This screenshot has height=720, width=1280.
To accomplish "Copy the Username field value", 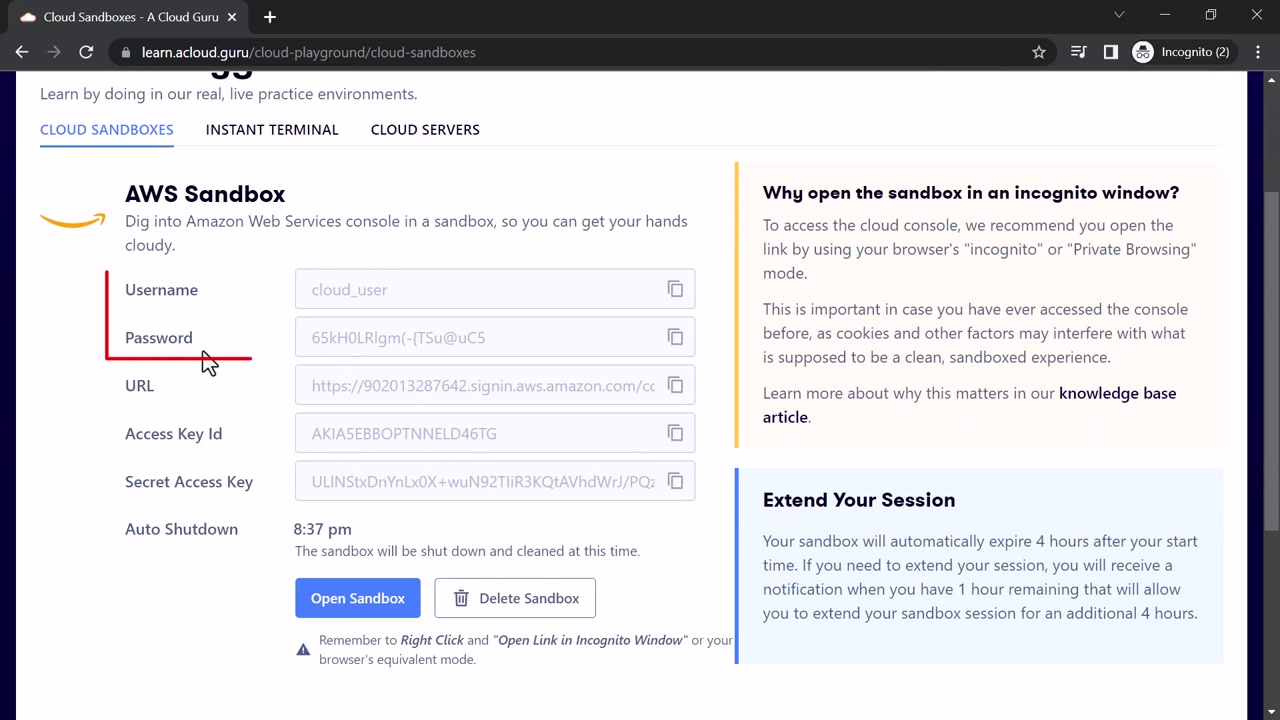I will click(675, 290).
